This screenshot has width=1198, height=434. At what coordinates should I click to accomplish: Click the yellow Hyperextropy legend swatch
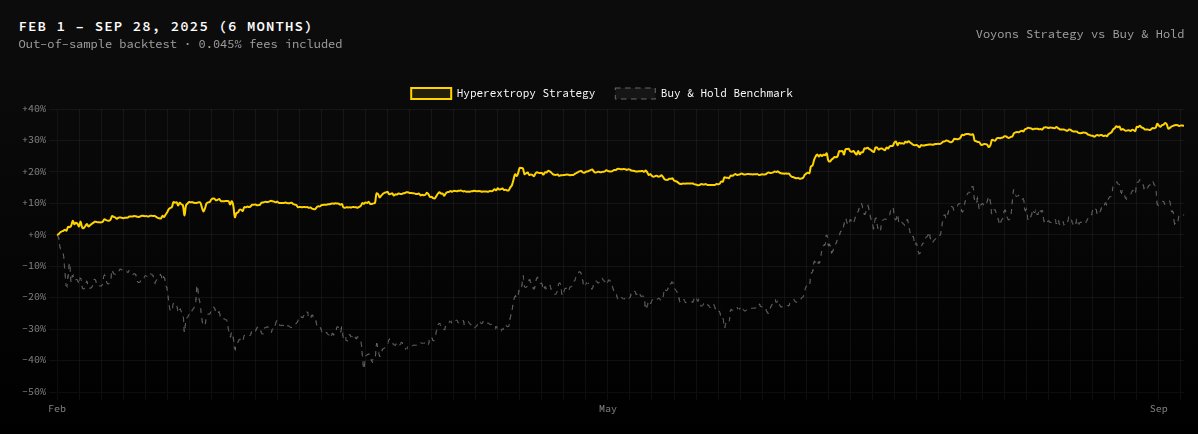click(431, 93)
